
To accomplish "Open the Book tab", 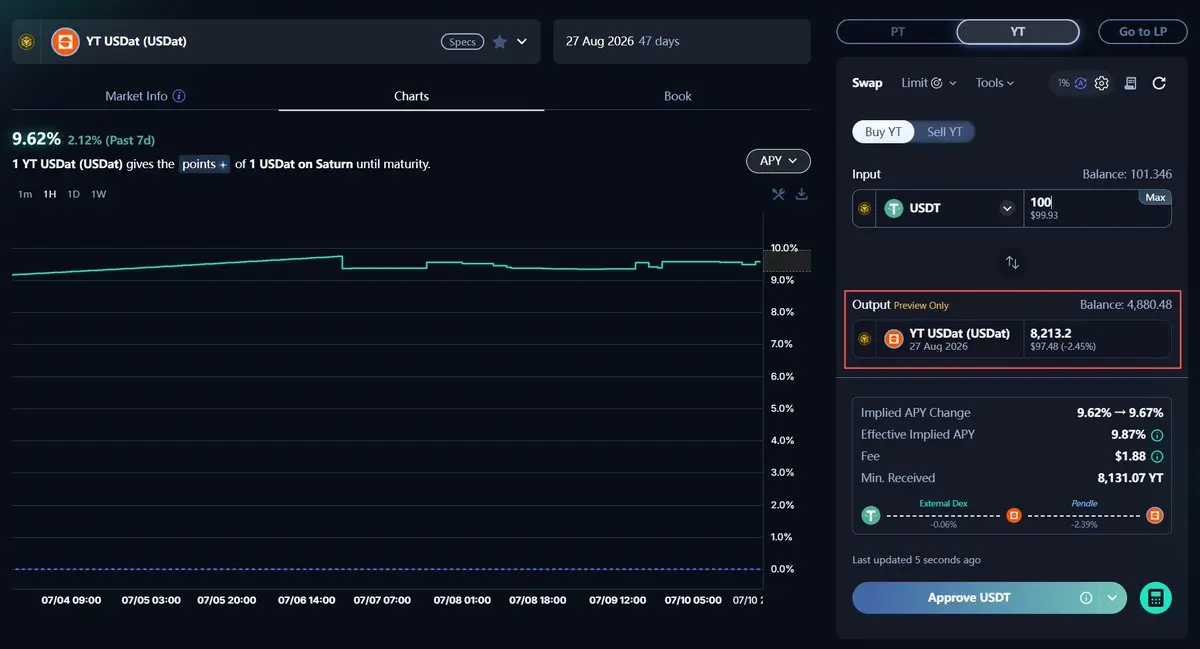I will pyautogui.click(x=678, y=96).
